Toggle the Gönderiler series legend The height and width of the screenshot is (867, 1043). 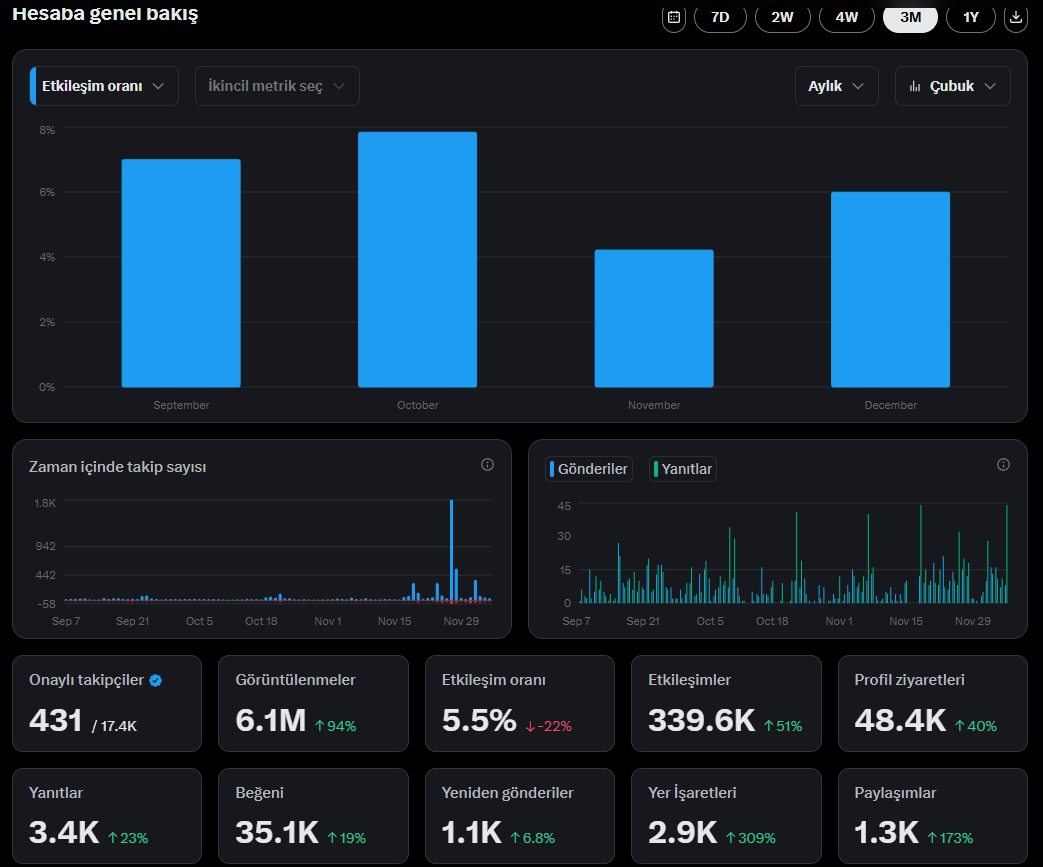click(x=589, y=469)
